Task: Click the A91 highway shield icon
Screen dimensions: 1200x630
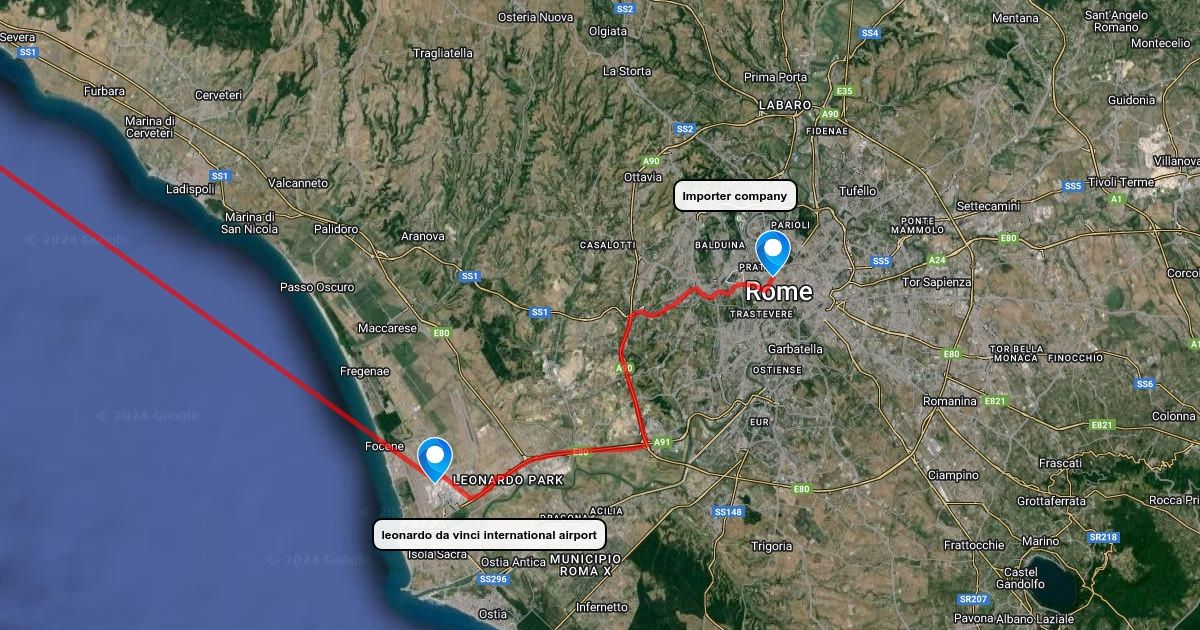Action: 661,441
